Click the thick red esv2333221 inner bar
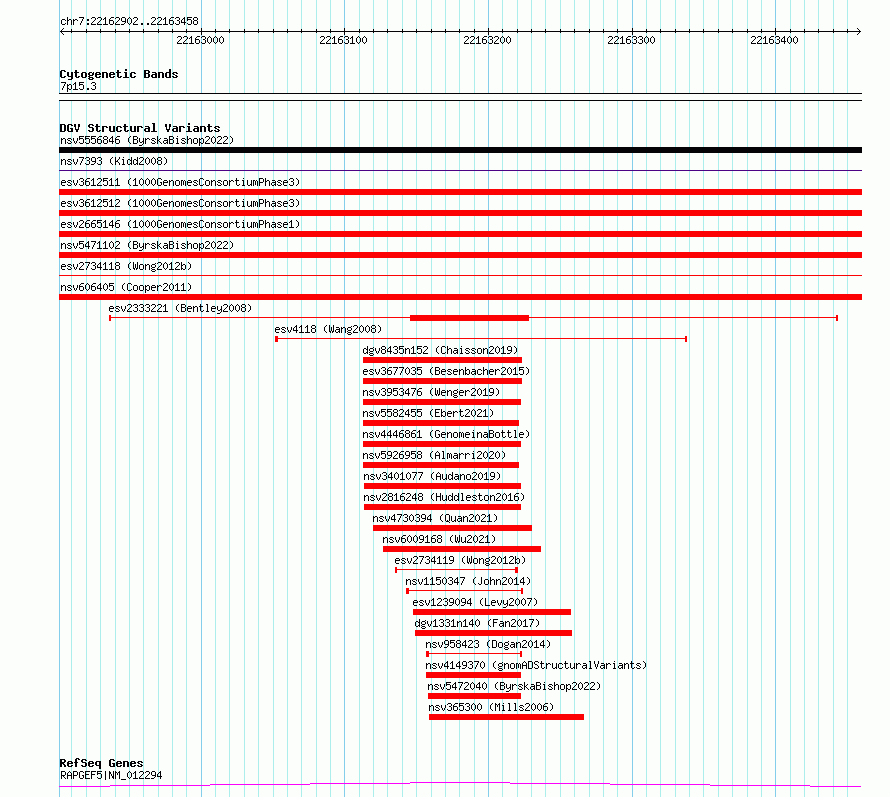Image resolution: width=890 pixels, height=797 pixels. (469, 318)
